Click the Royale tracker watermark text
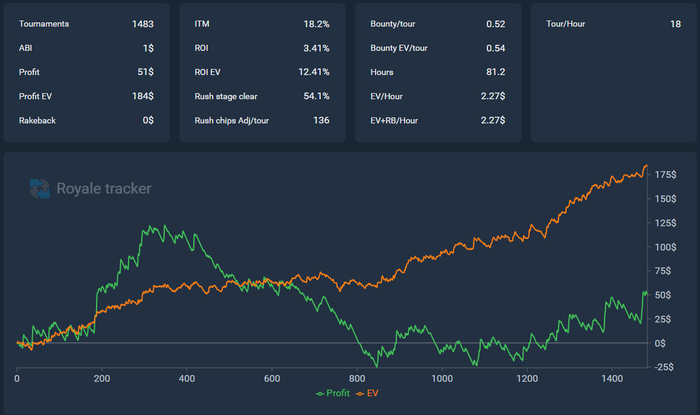 click(104, 188)
